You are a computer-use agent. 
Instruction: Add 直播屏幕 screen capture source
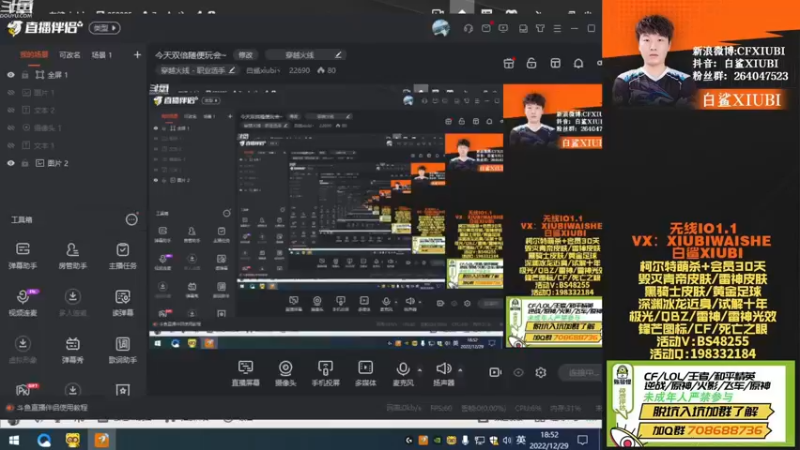click(x=245, y=373)
